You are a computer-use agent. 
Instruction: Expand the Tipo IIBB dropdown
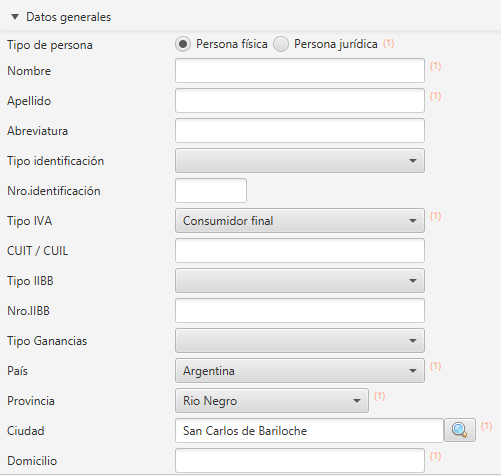[x=300, y=281]
